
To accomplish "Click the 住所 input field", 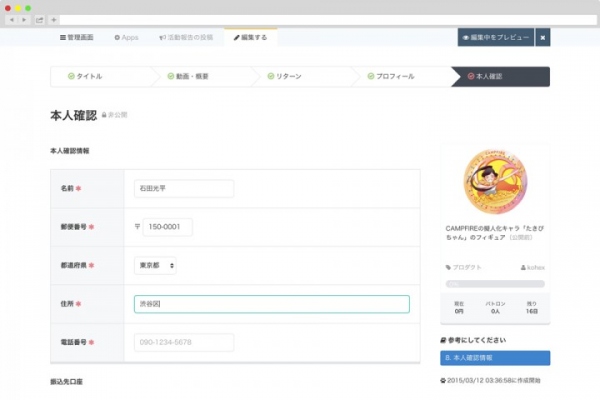I will coord(272,304).
